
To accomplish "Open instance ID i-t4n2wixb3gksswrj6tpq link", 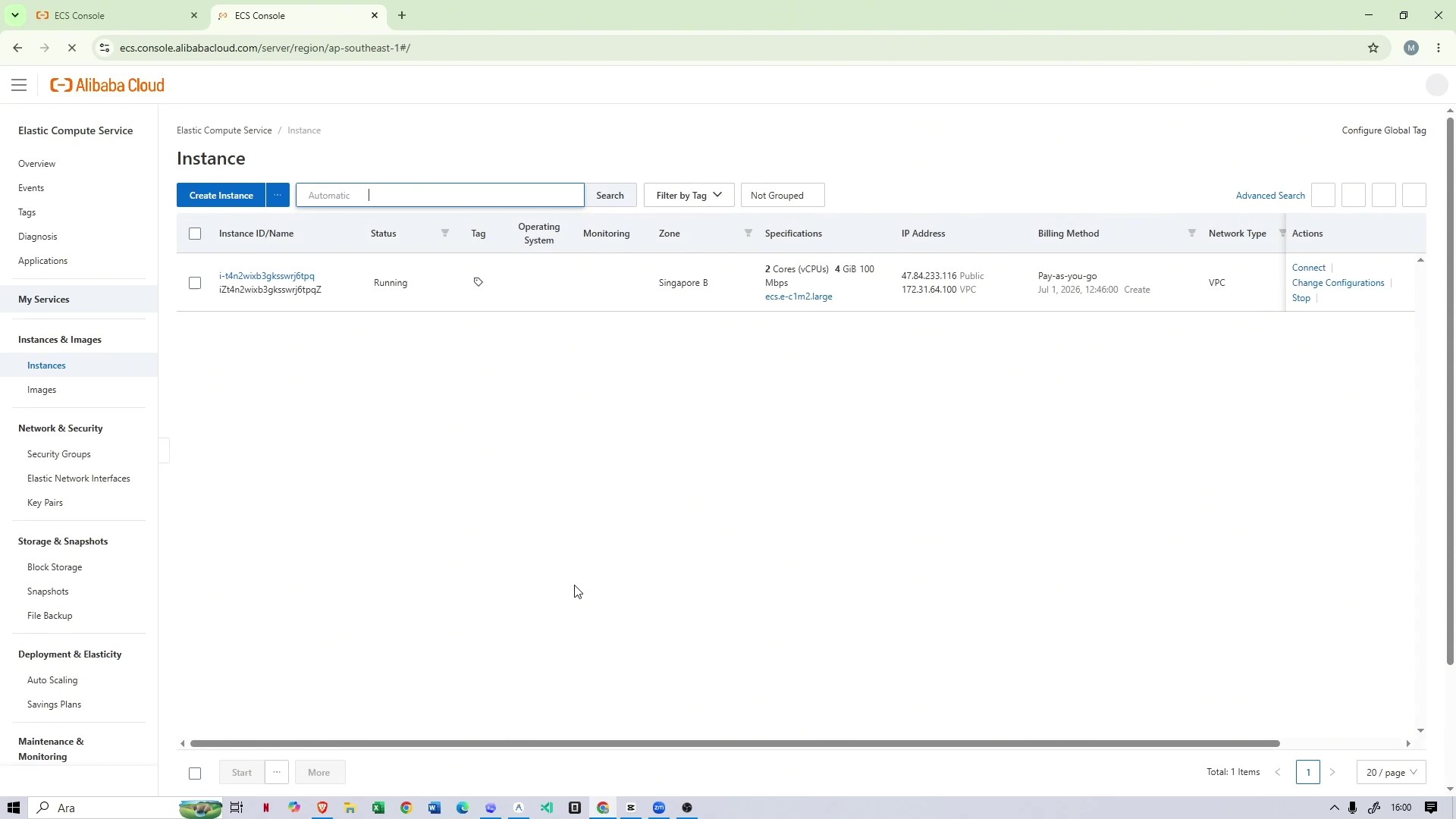I will coord(266,276).
